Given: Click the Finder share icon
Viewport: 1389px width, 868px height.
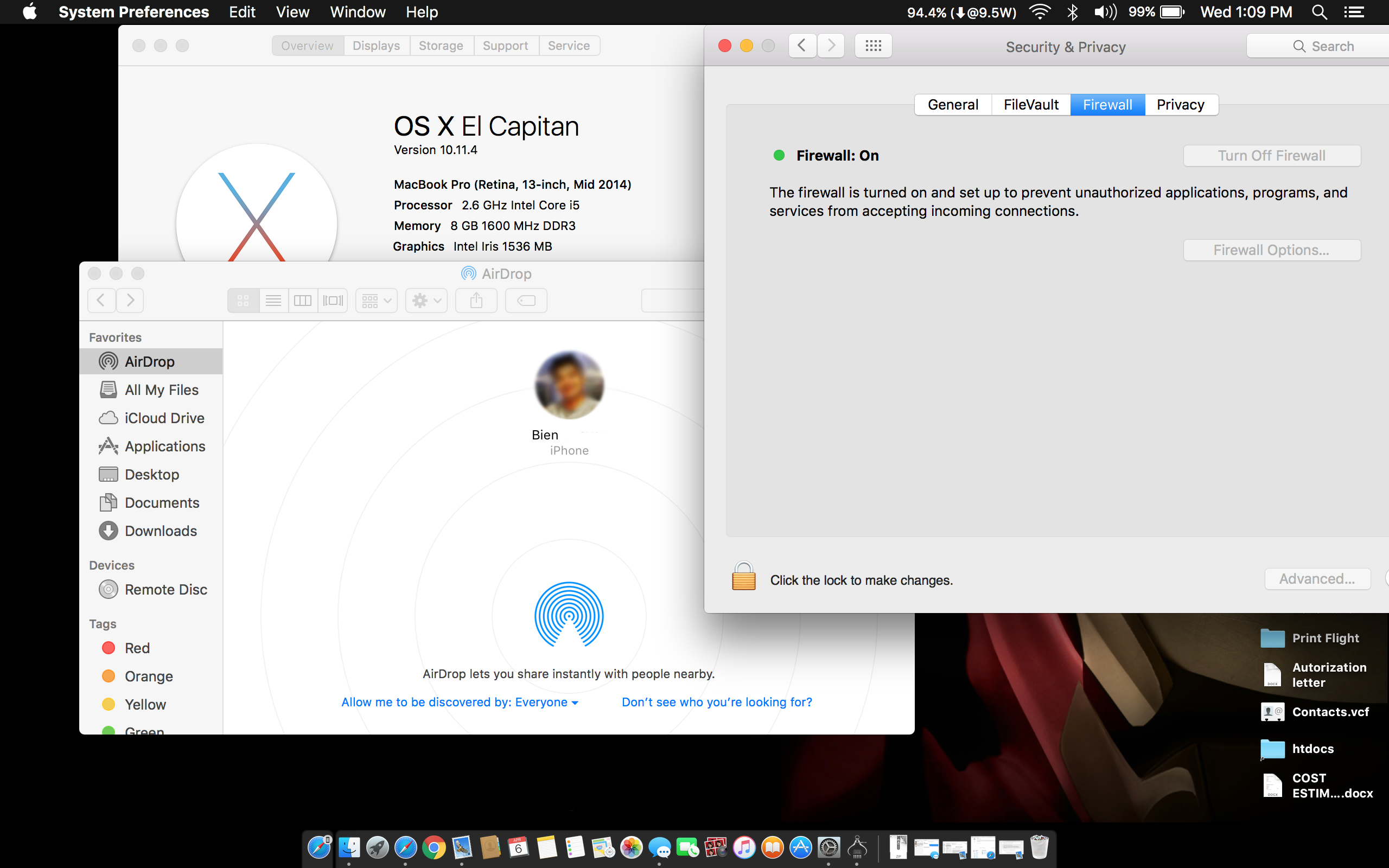Looking at the screenshot, I should tap(476, 300).
